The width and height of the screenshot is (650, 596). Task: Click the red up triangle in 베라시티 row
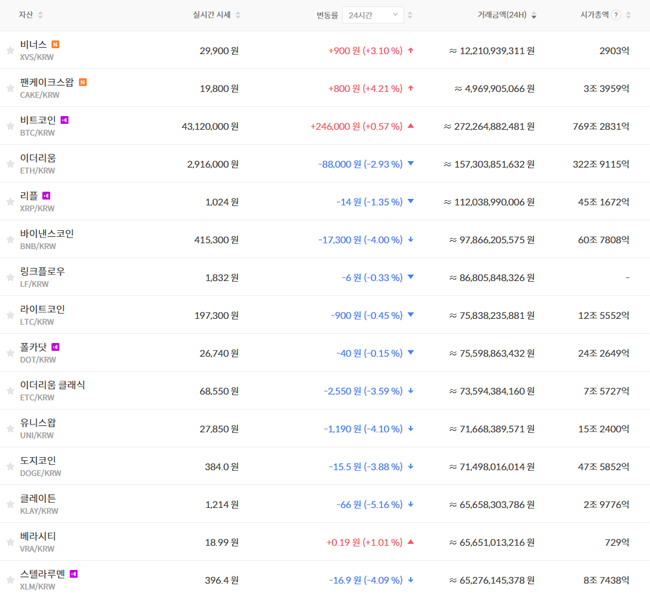[411, 542]
